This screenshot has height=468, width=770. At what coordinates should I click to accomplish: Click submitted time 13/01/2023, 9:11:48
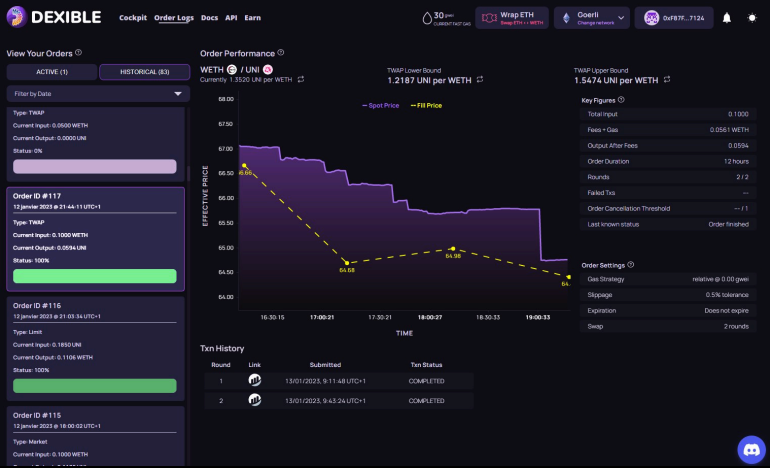pyautogui.click(x=325, y=381)
